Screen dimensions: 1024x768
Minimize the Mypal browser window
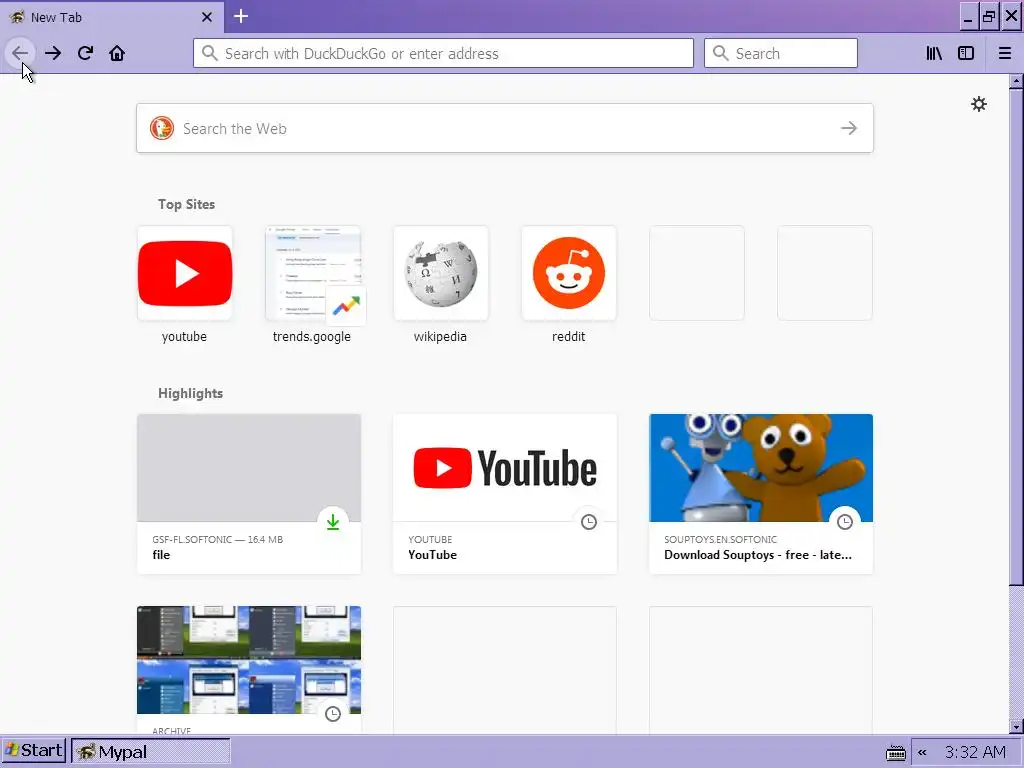pyautogui.click(x=969, y=17)
